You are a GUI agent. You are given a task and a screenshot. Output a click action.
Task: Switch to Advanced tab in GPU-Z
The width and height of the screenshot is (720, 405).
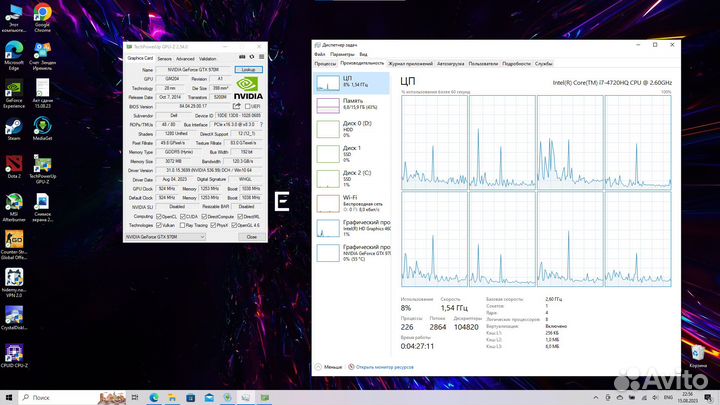[x=185, y=59]
